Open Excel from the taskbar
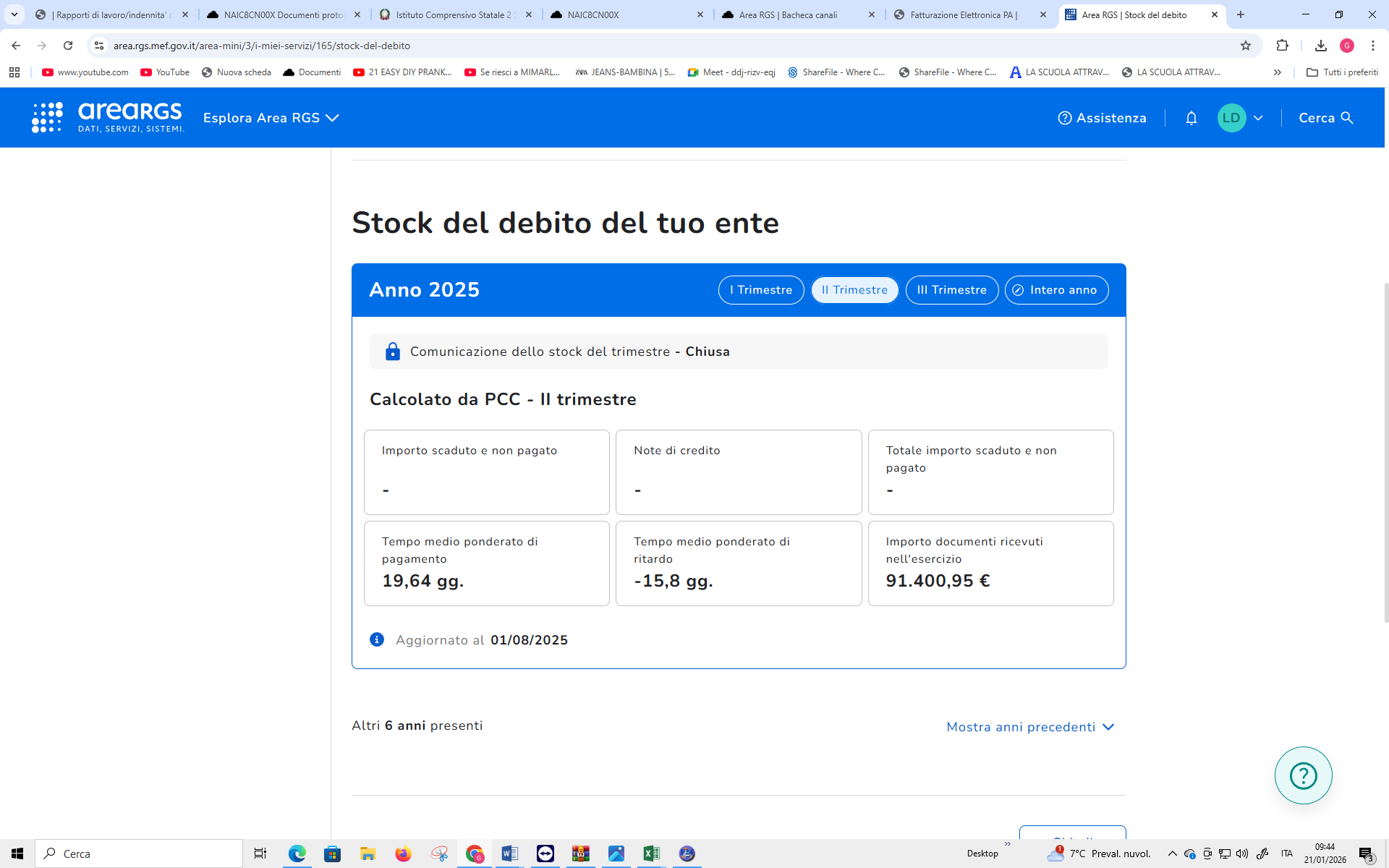 (651, 854)
